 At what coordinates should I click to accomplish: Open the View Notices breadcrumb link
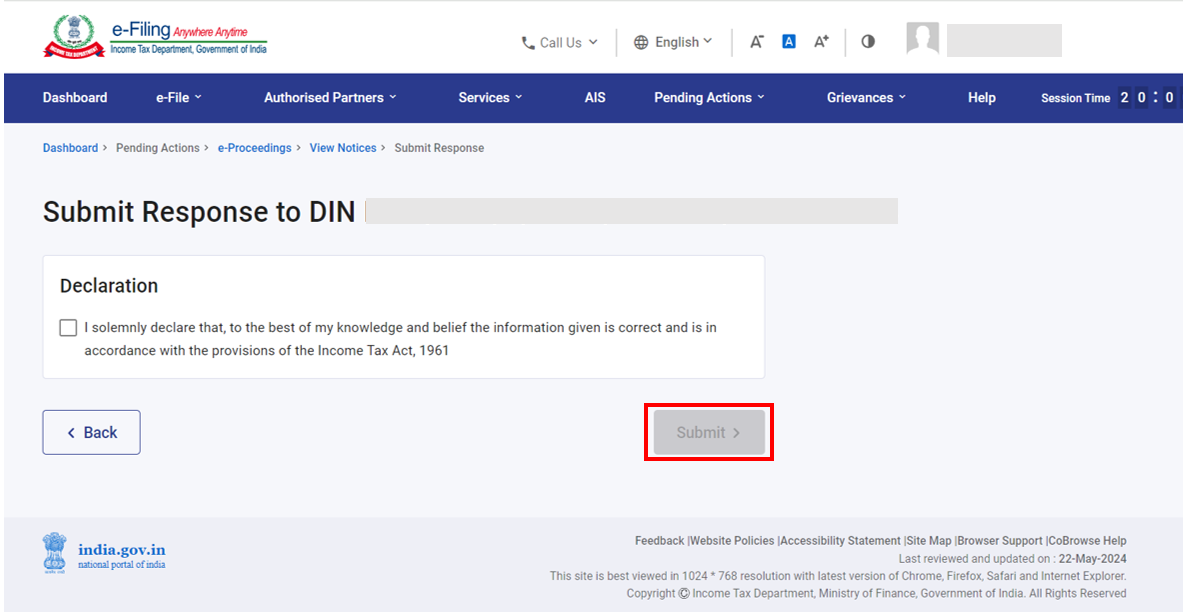tap(343, 148)
